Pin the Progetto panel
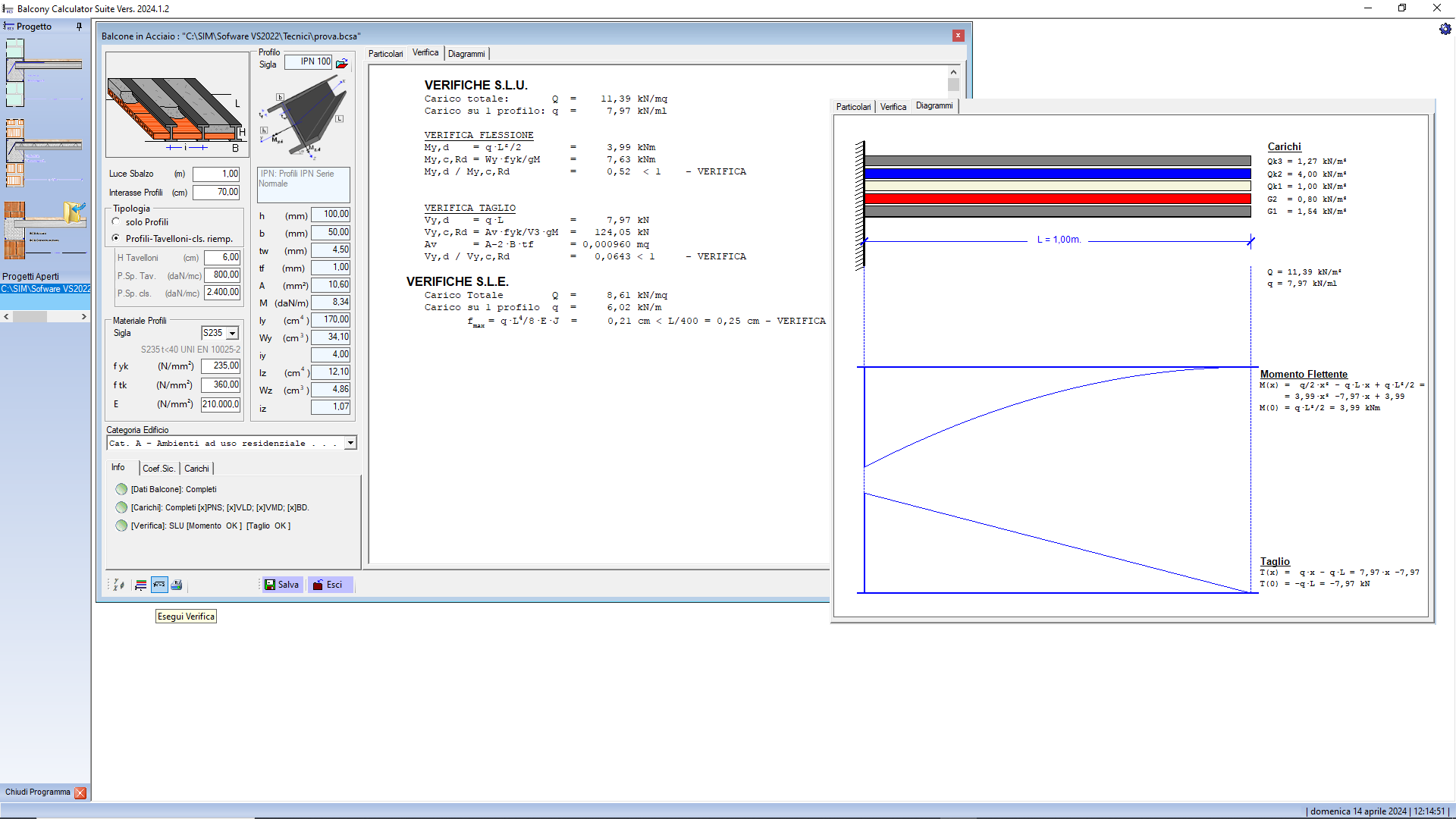The width and height of the screenshot is (1456, 819). pyautogui.click(x=79, y=27)
